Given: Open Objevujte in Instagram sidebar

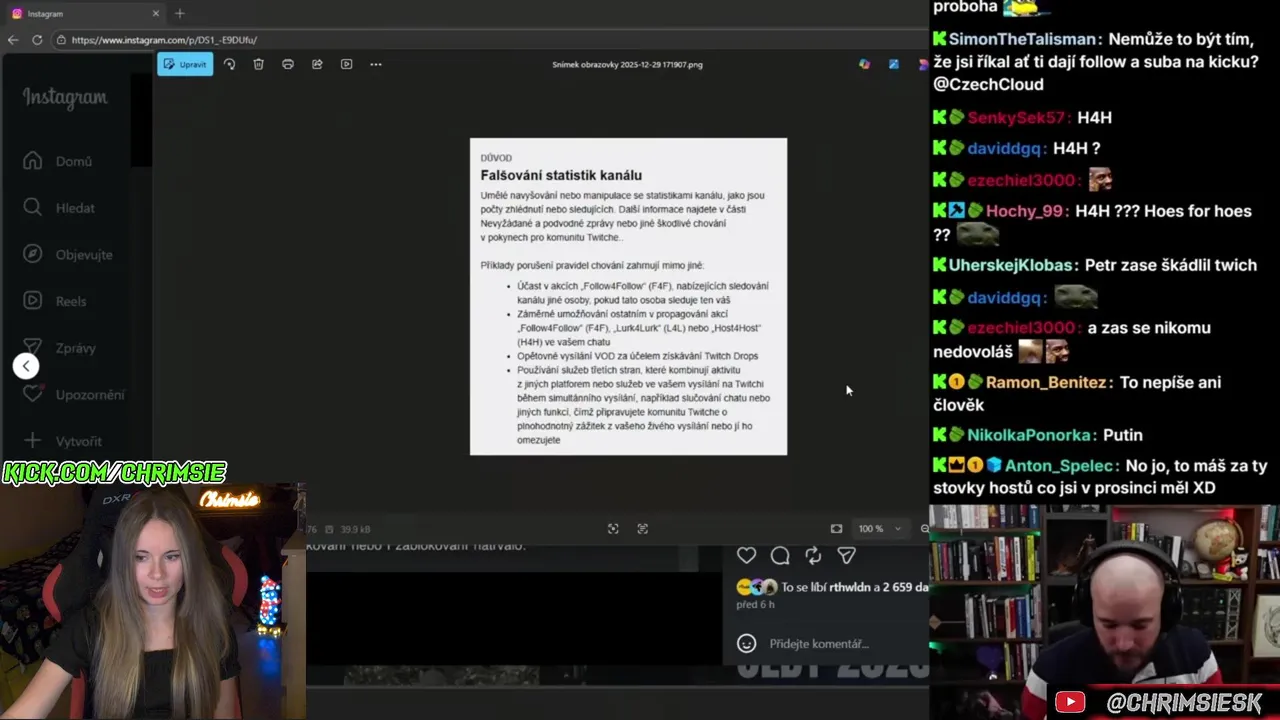Looking at the screenshot, I should [69, 254].
